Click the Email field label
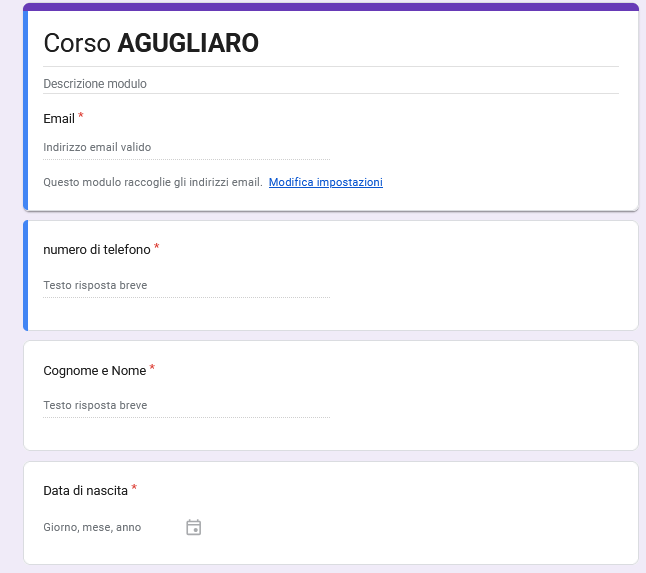Image resolution: width=646 pixels, height=573 pixels. coord(59,119)
